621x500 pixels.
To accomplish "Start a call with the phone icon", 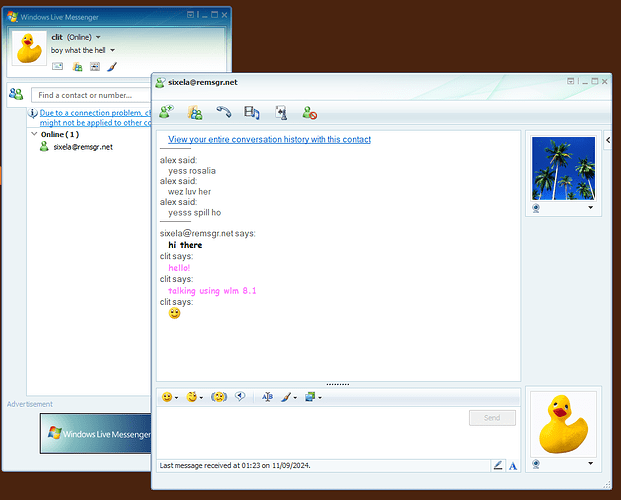I will [224, 113].
